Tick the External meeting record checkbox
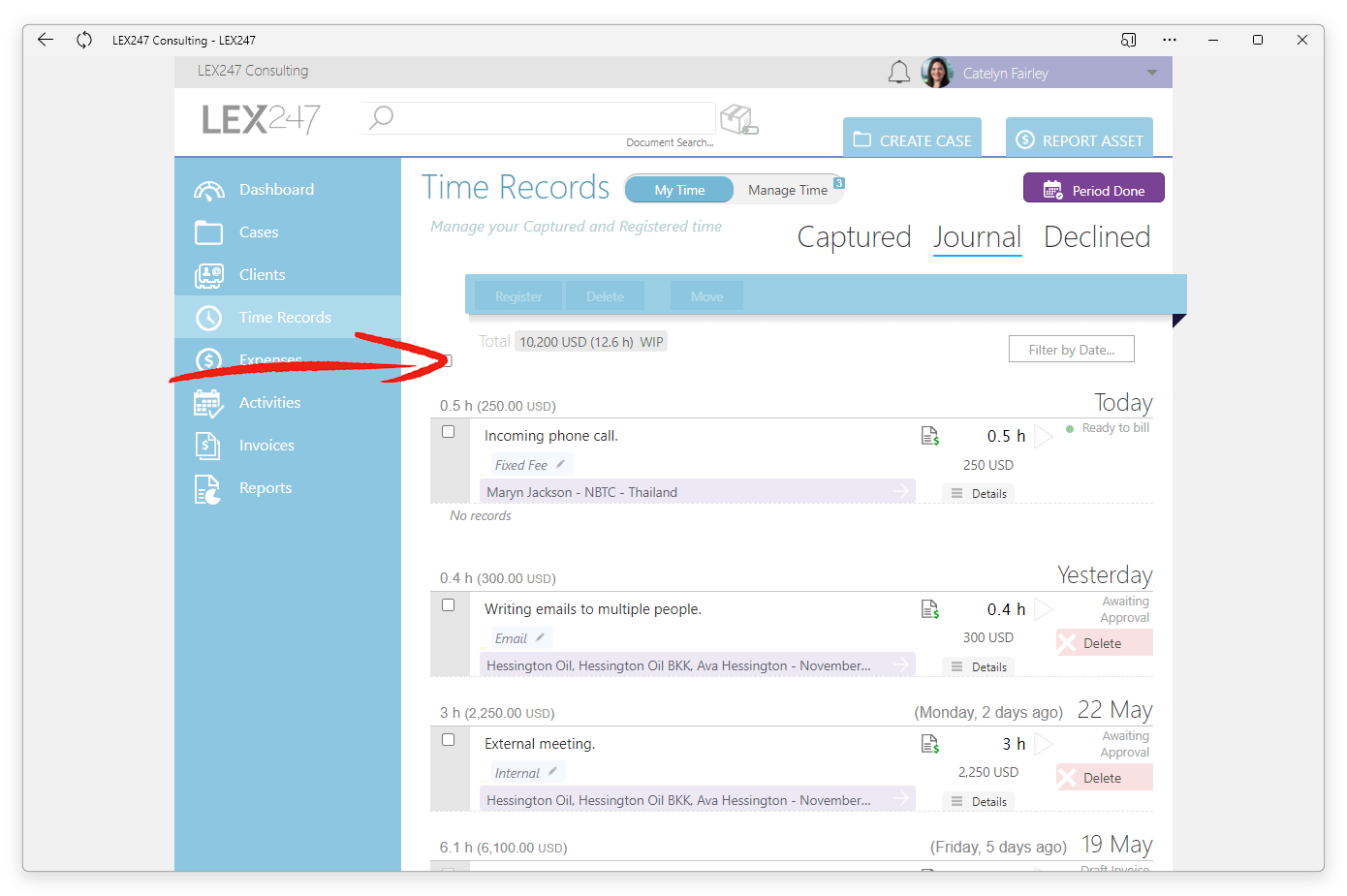 (449, 740)
